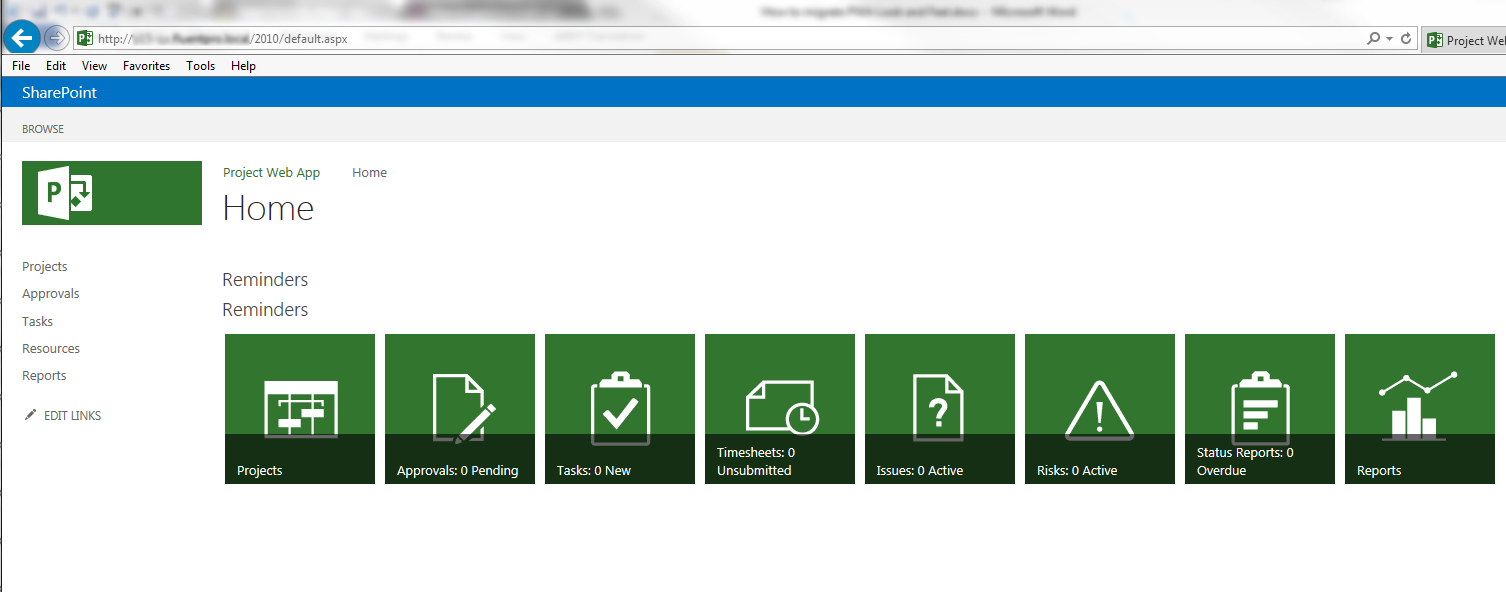
Task: Open Tasks in the left navigation
Action: click(x=38, y=322)
